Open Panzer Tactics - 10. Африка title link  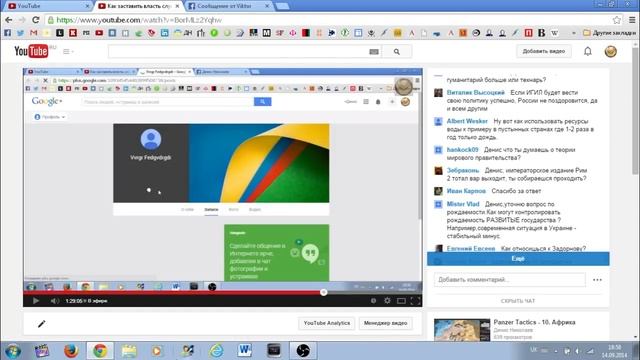point(534,322)
